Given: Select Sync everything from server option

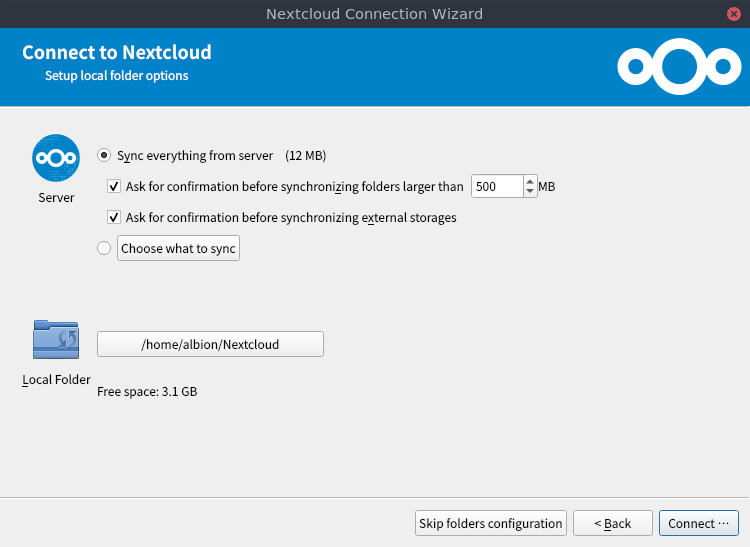Looking at the screenshot, I should 104,155.
